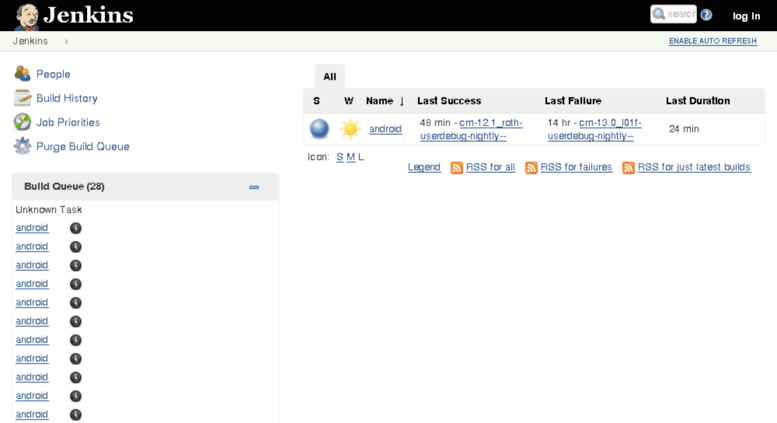777x423 pixels.
Task: Expand the breadcrumb arrow next to Jenkins
Action: 66,42
